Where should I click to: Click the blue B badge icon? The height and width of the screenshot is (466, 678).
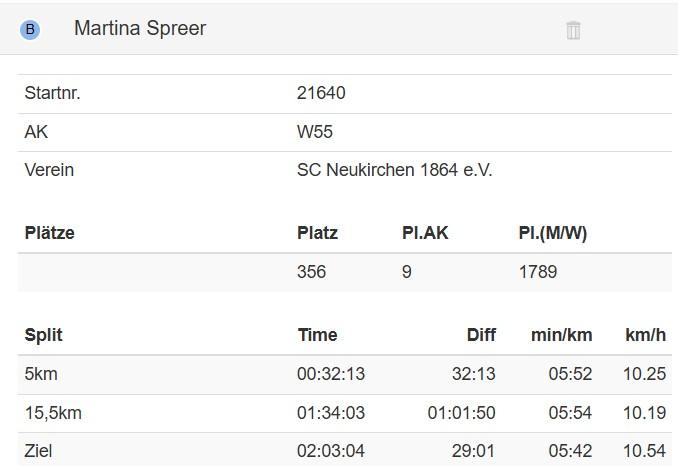pos(30,29)
